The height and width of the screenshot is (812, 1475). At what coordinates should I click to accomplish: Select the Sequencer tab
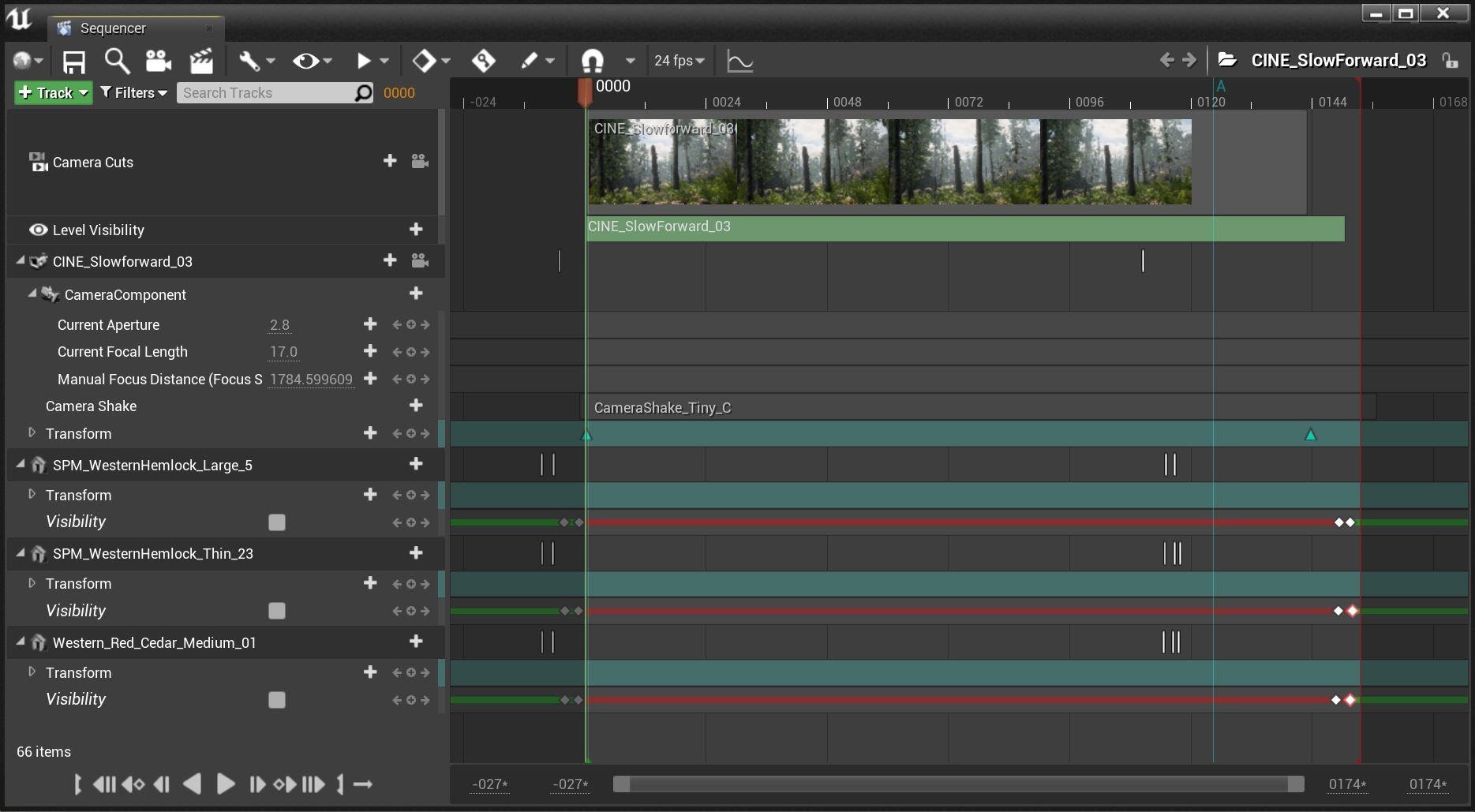(113, 28)
